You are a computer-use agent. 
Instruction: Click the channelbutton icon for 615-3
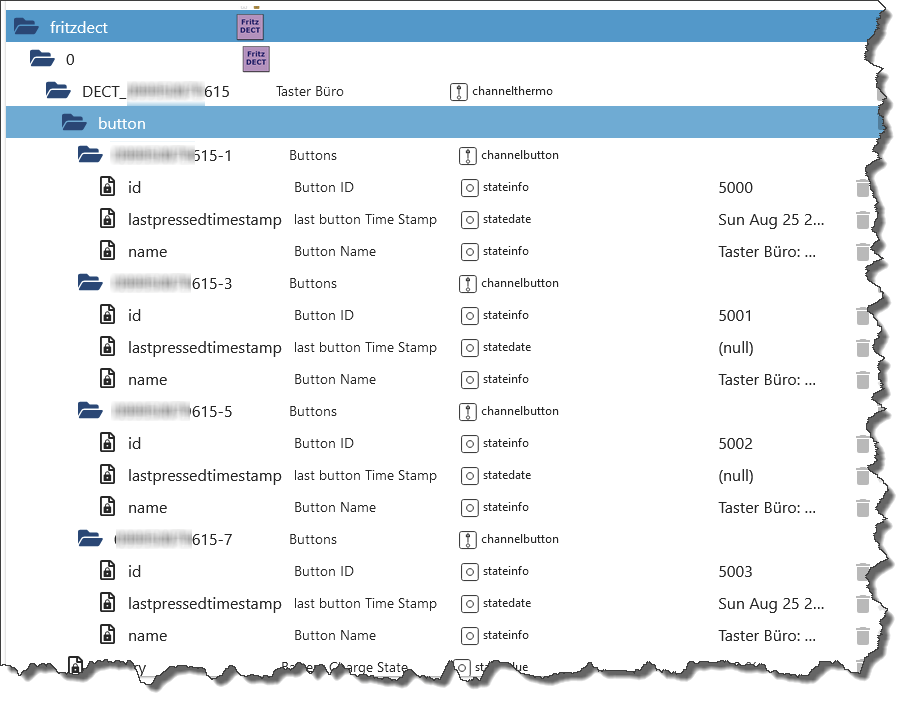[468, 283]
